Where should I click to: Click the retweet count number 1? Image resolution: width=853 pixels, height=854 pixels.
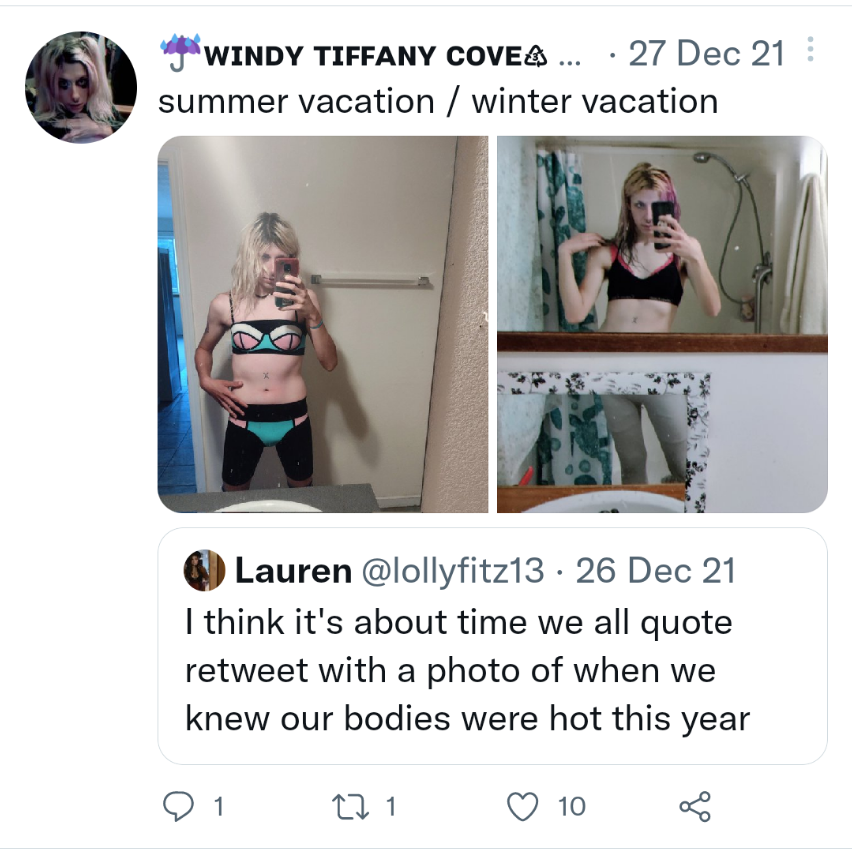click(x=391, y=807)
